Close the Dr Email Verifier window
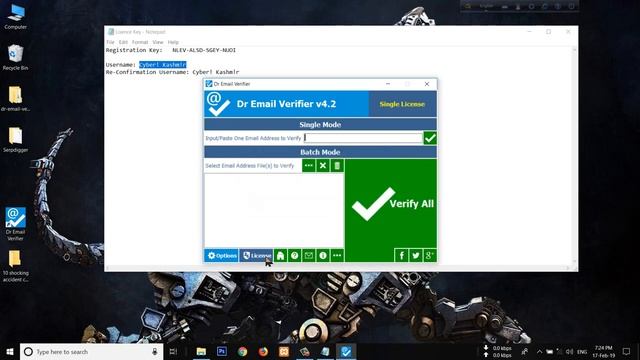 tap(427, 84)
